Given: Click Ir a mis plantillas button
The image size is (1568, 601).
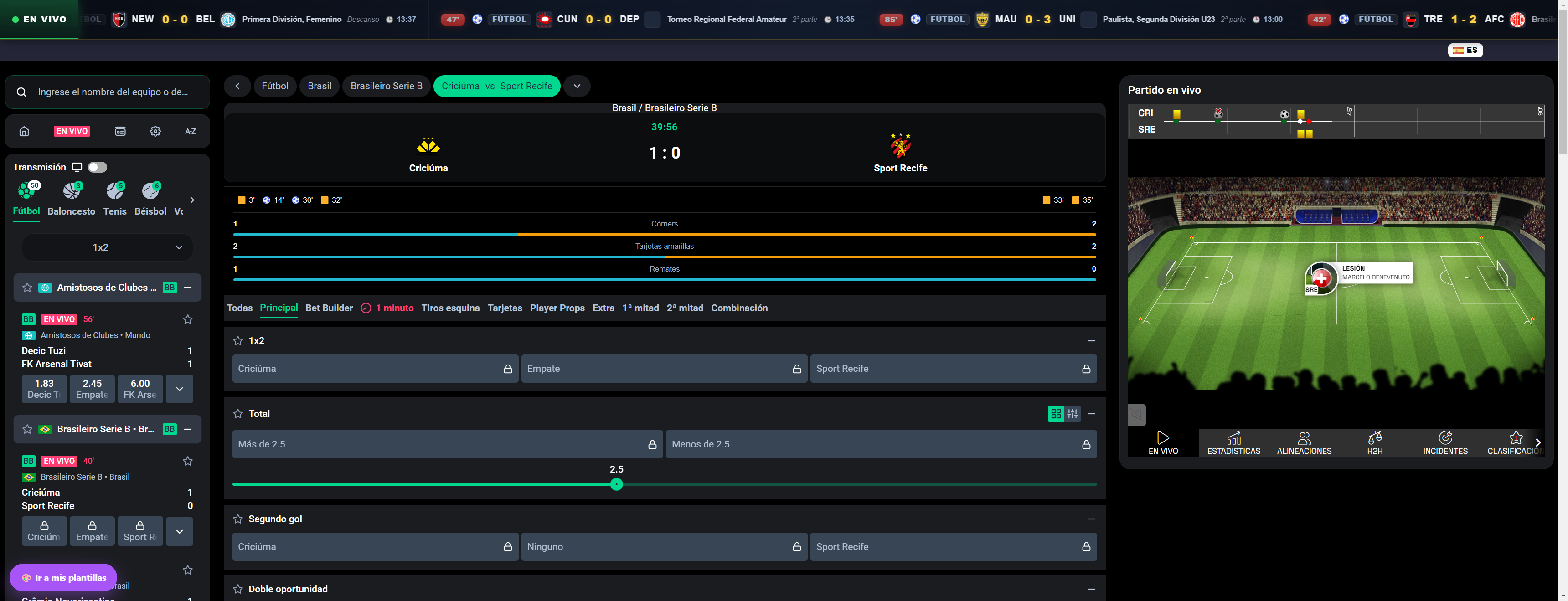Looking at the screenshot, I should 64,578.
